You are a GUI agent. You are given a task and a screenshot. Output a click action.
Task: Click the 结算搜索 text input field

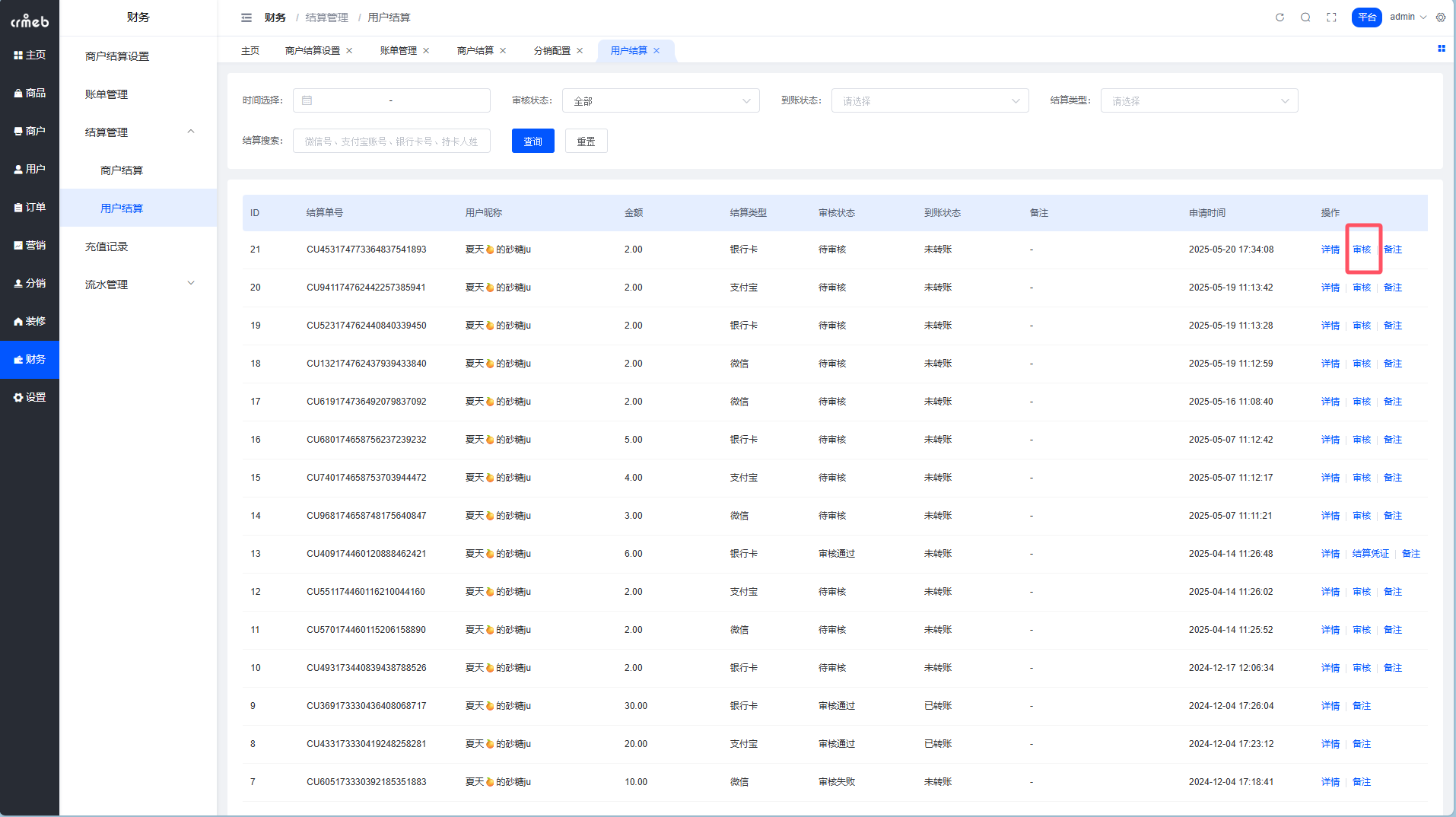click(391, 141)
